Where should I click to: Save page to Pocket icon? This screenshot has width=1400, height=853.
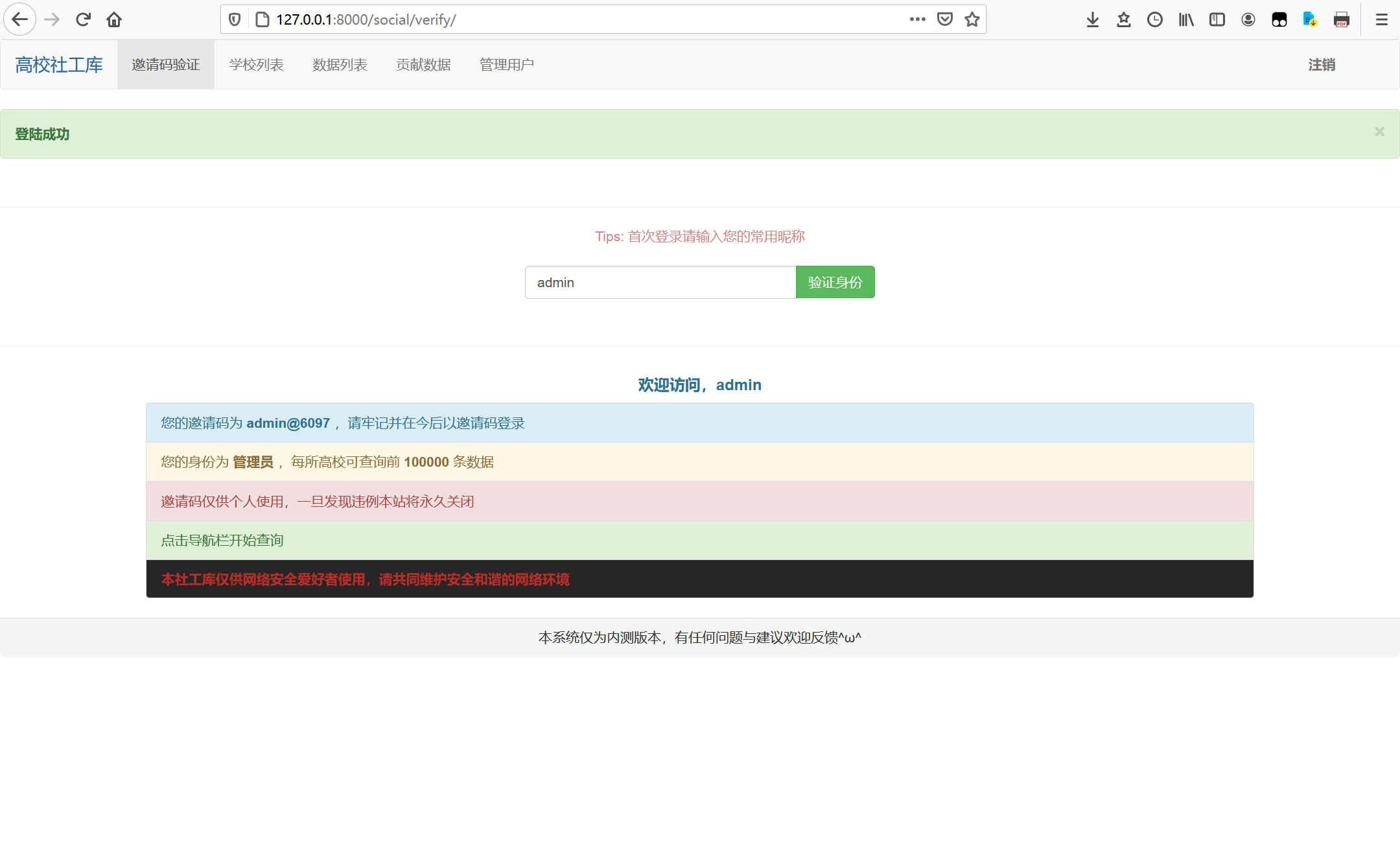click(x=945, y=19)
